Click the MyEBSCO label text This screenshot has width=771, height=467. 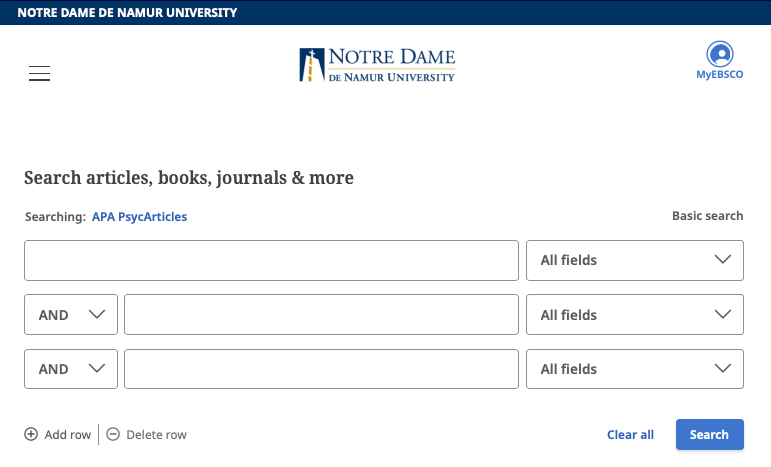pyautogui.click(x=719, y=75)
